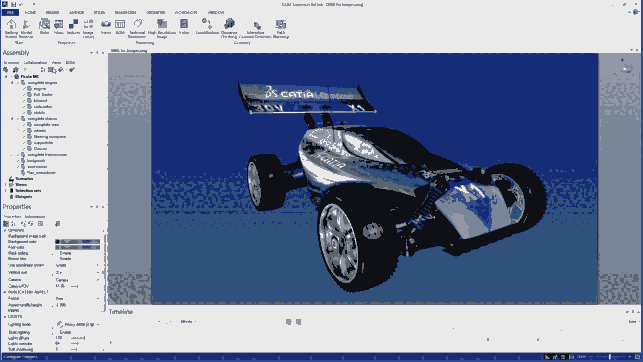643x362 pixels.
Task: Toggle visibility check for complete engine
Action: [x=18, y=82]
